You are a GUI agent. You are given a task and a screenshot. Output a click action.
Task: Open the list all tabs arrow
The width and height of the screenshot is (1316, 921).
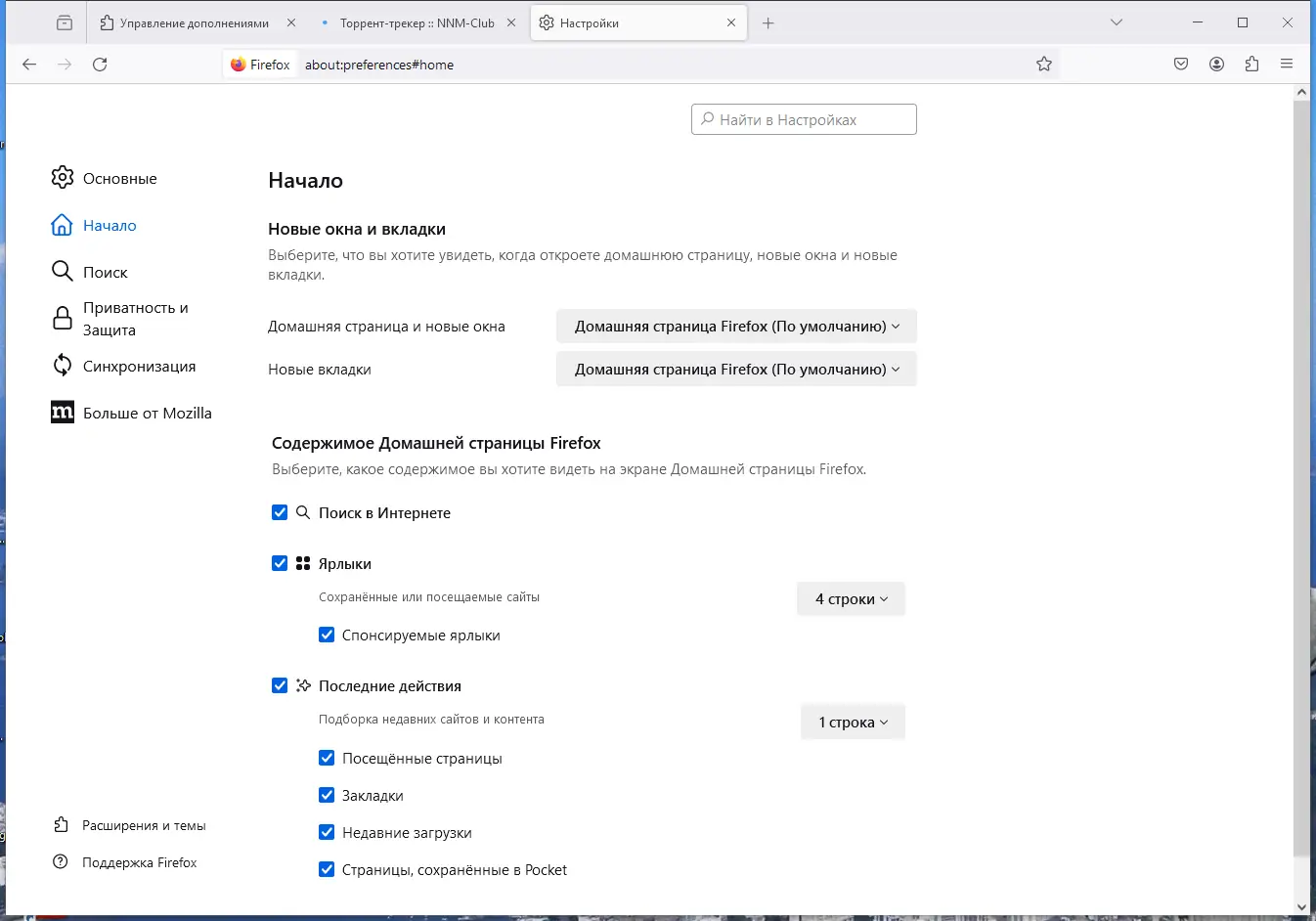[1117, 22]
